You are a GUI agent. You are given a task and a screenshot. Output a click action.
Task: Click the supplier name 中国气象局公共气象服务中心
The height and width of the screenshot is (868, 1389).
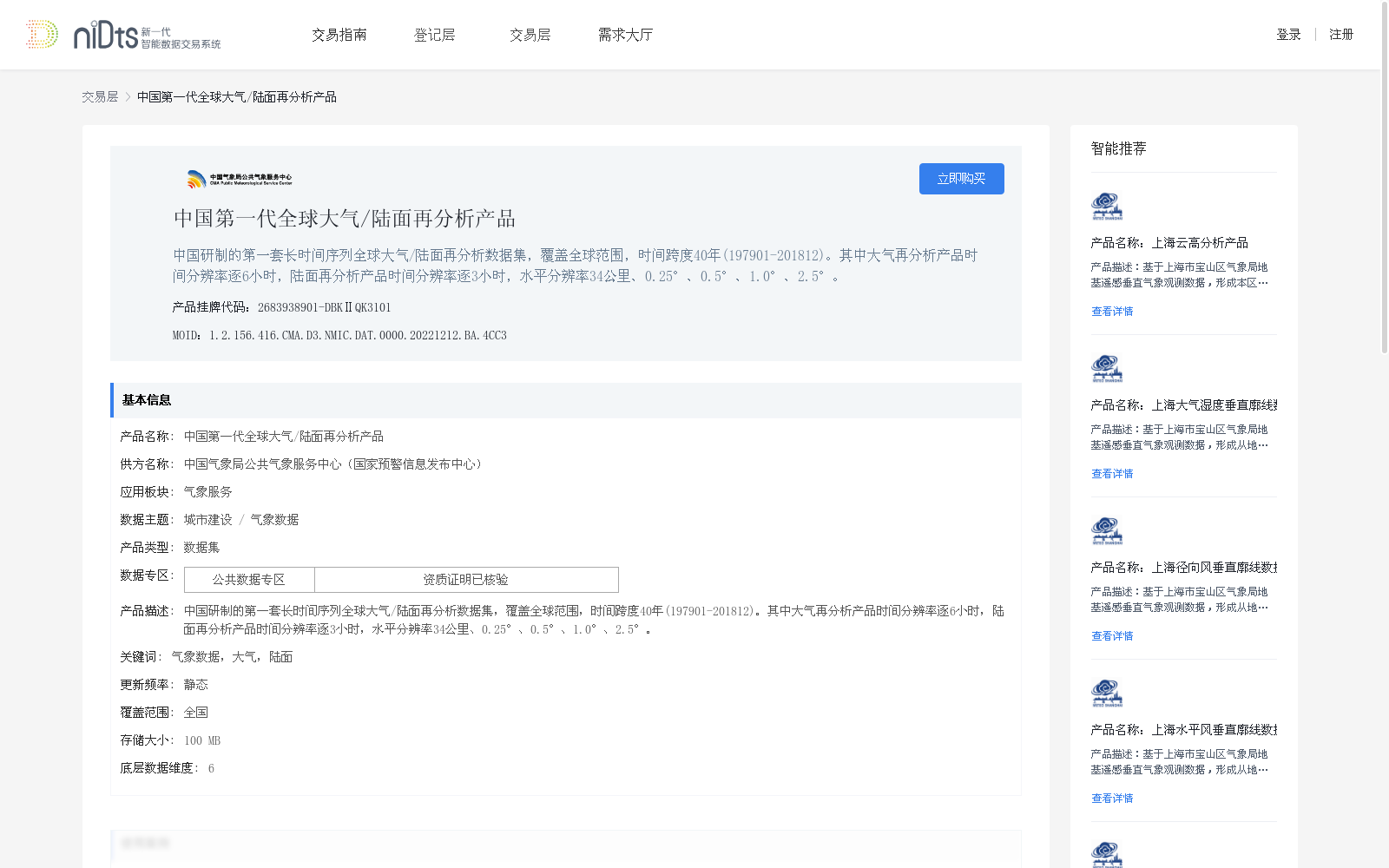[x=335, y=464]
